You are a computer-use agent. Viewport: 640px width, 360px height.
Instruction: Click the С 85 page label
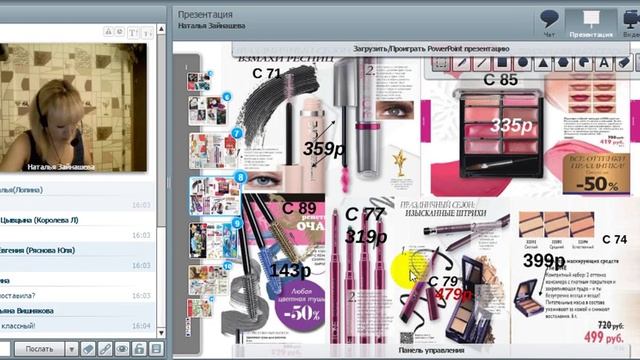click(500, 80)
